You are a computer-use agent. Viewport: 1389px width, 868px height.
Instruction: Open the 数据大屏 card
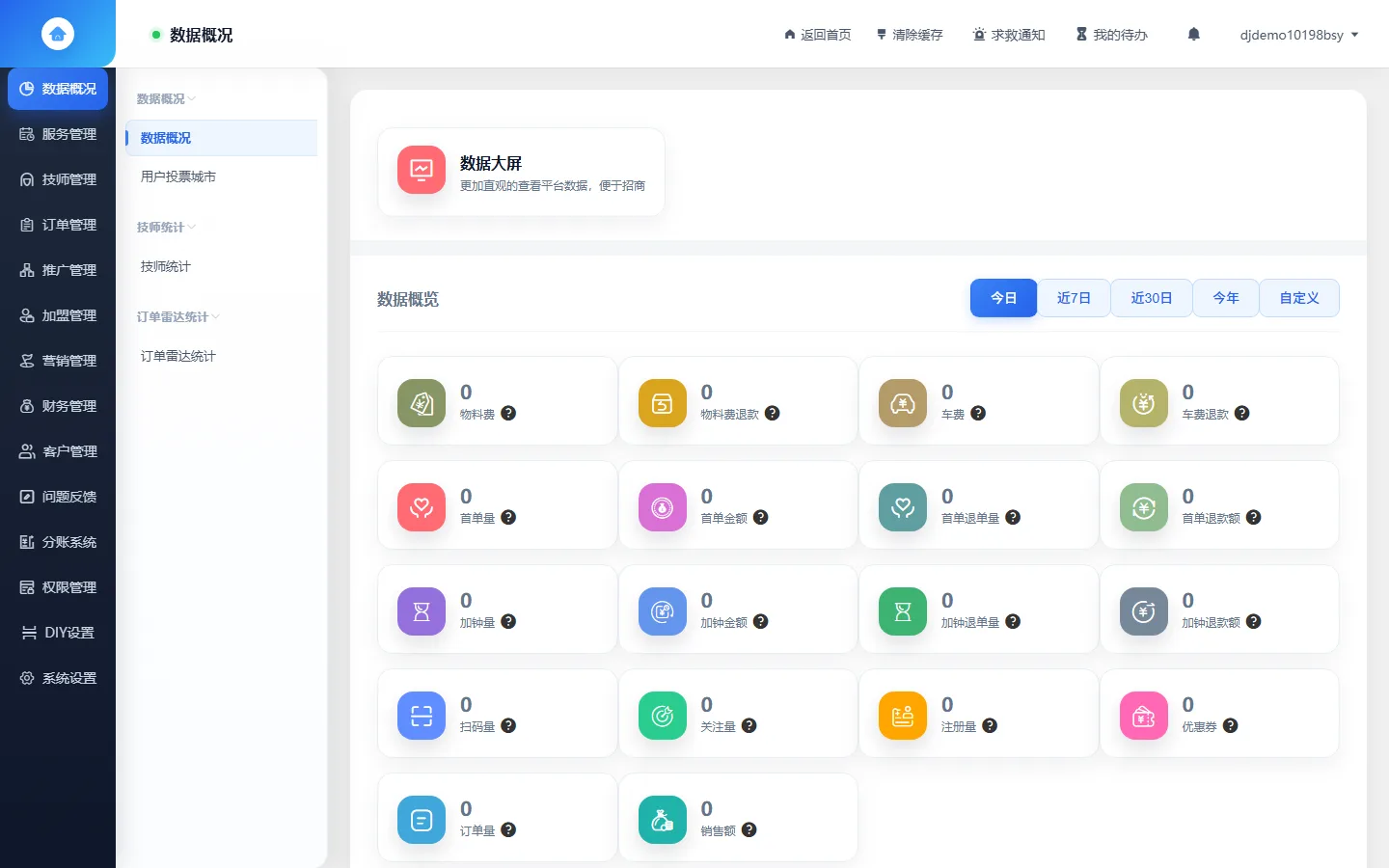click(x=521, y=172)
